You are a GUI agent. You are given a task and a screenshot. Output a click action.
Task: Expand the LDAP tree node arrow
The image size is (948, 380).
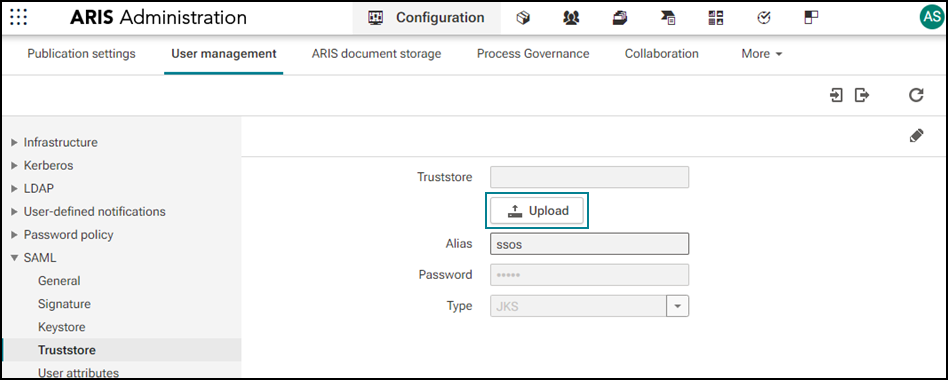15,189
